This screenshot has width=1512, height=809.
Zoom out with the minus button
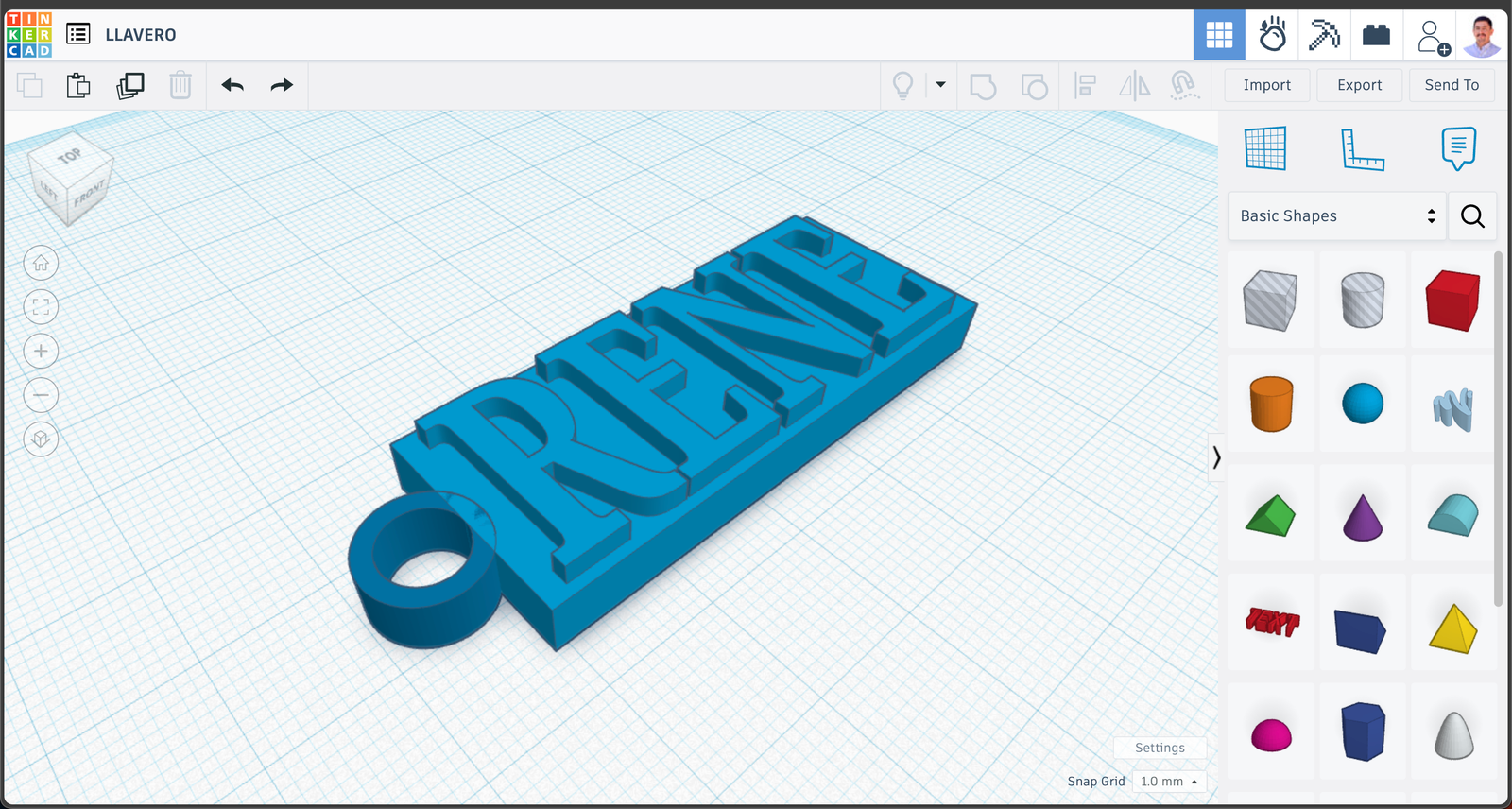(x=41, y=395)
